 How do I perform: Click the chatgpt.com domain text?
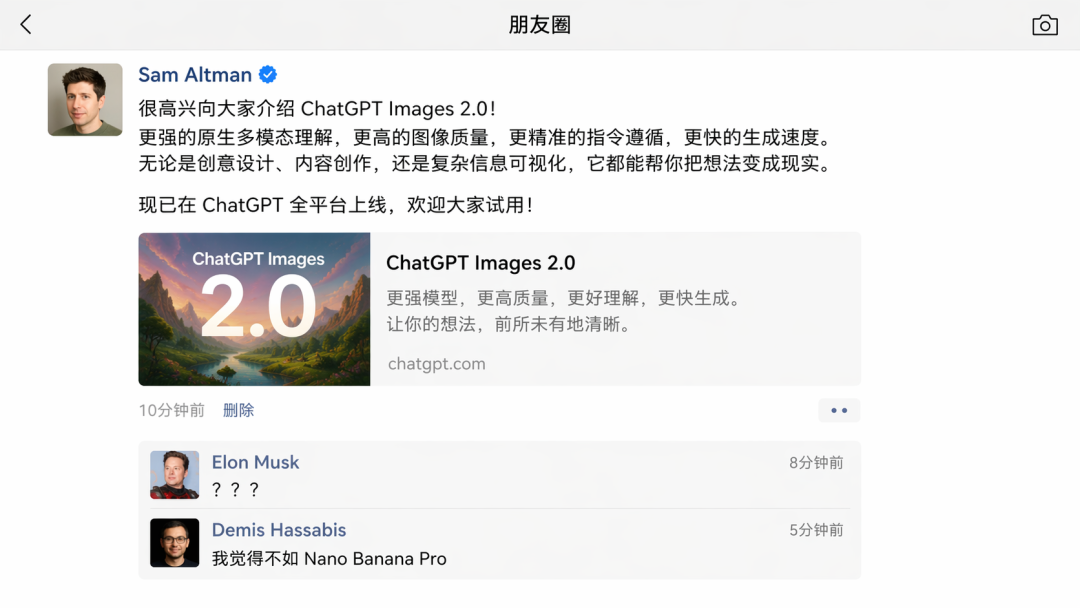point(436,364)
